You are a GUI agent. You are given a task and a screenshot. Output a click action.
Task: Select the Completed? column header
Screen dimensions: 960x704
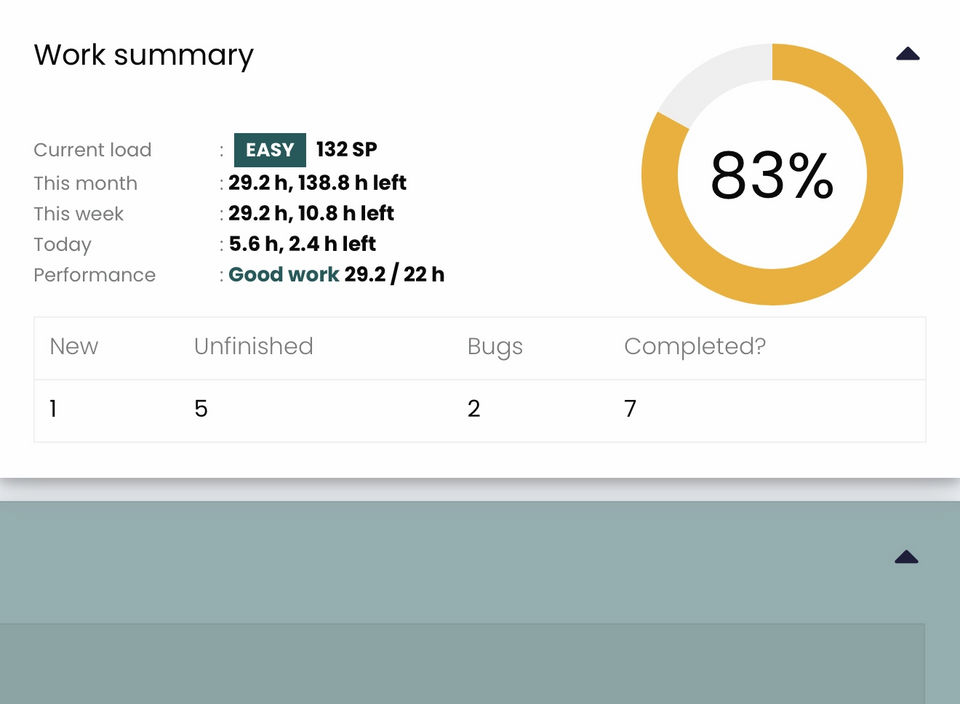tap(695, 347)
